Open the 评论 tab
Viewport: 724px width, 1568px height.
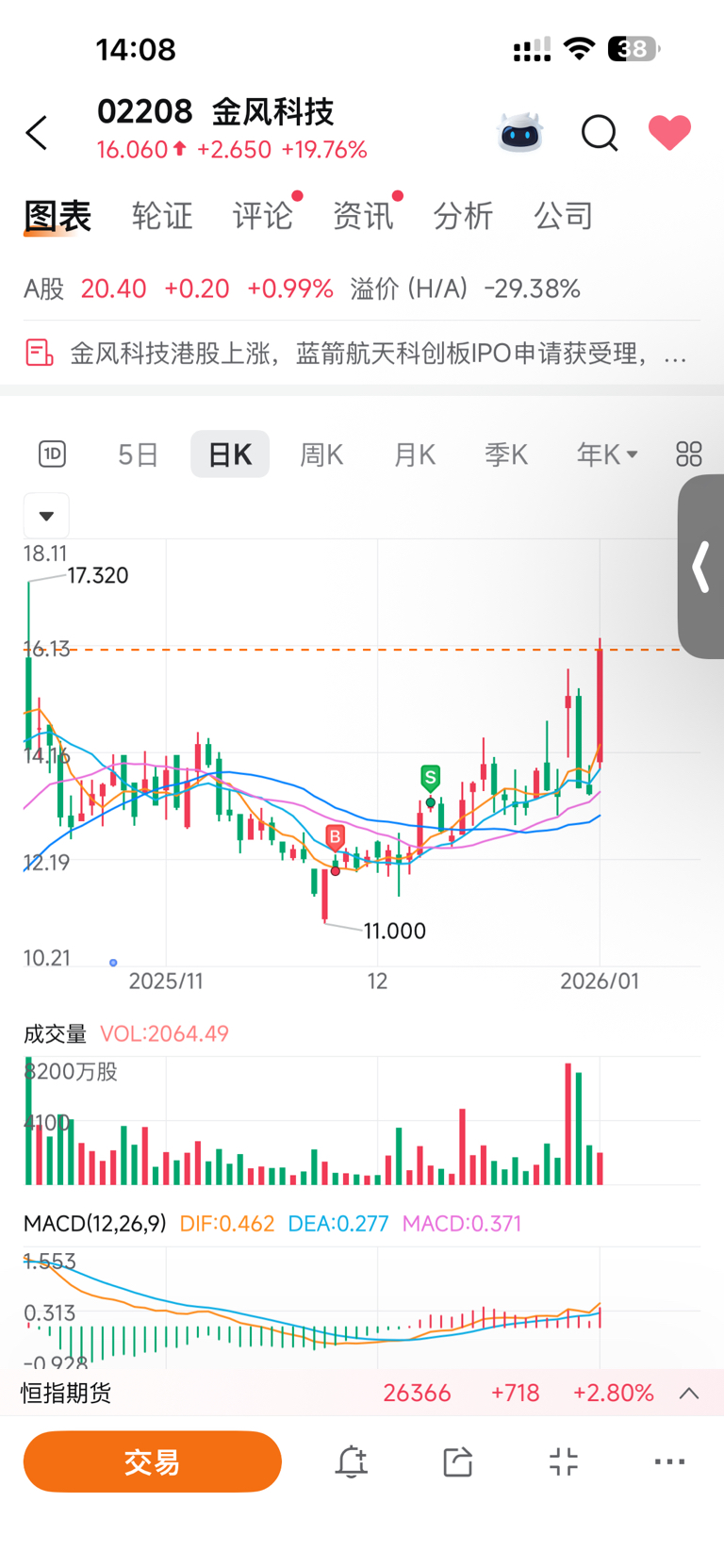[x=263, y=216]
